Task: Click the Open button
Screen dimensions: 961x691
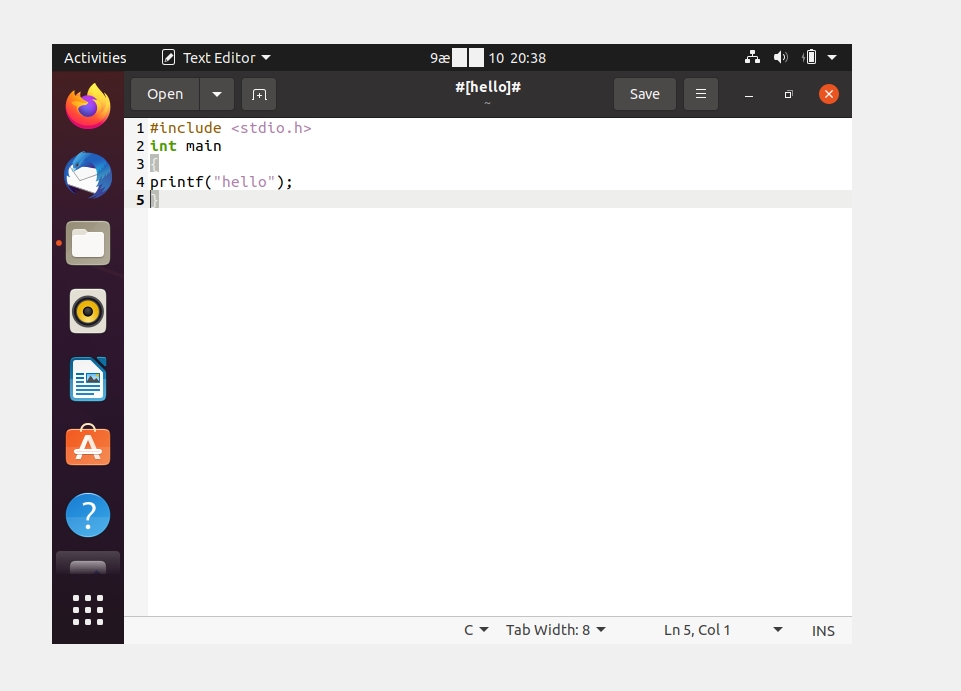Action: tap(165, 94)
